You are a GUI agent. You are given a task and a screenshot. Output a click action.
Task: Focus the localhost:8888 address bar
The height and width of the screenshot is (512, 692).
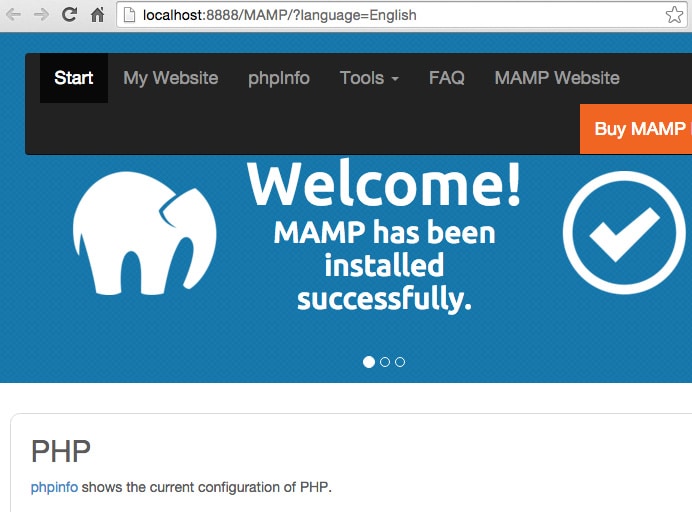click(402, 15)
